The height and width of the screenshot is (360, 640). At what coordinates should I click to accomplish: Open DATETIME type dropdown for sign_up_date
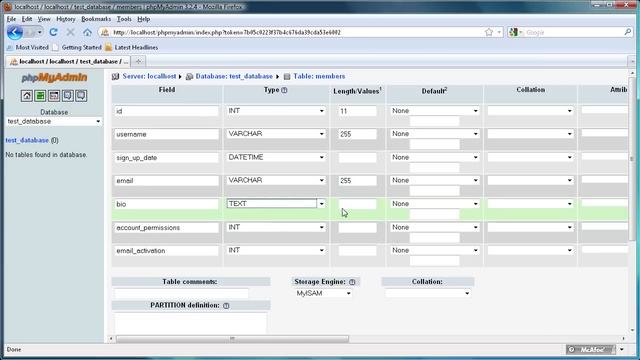pos(276,158)
